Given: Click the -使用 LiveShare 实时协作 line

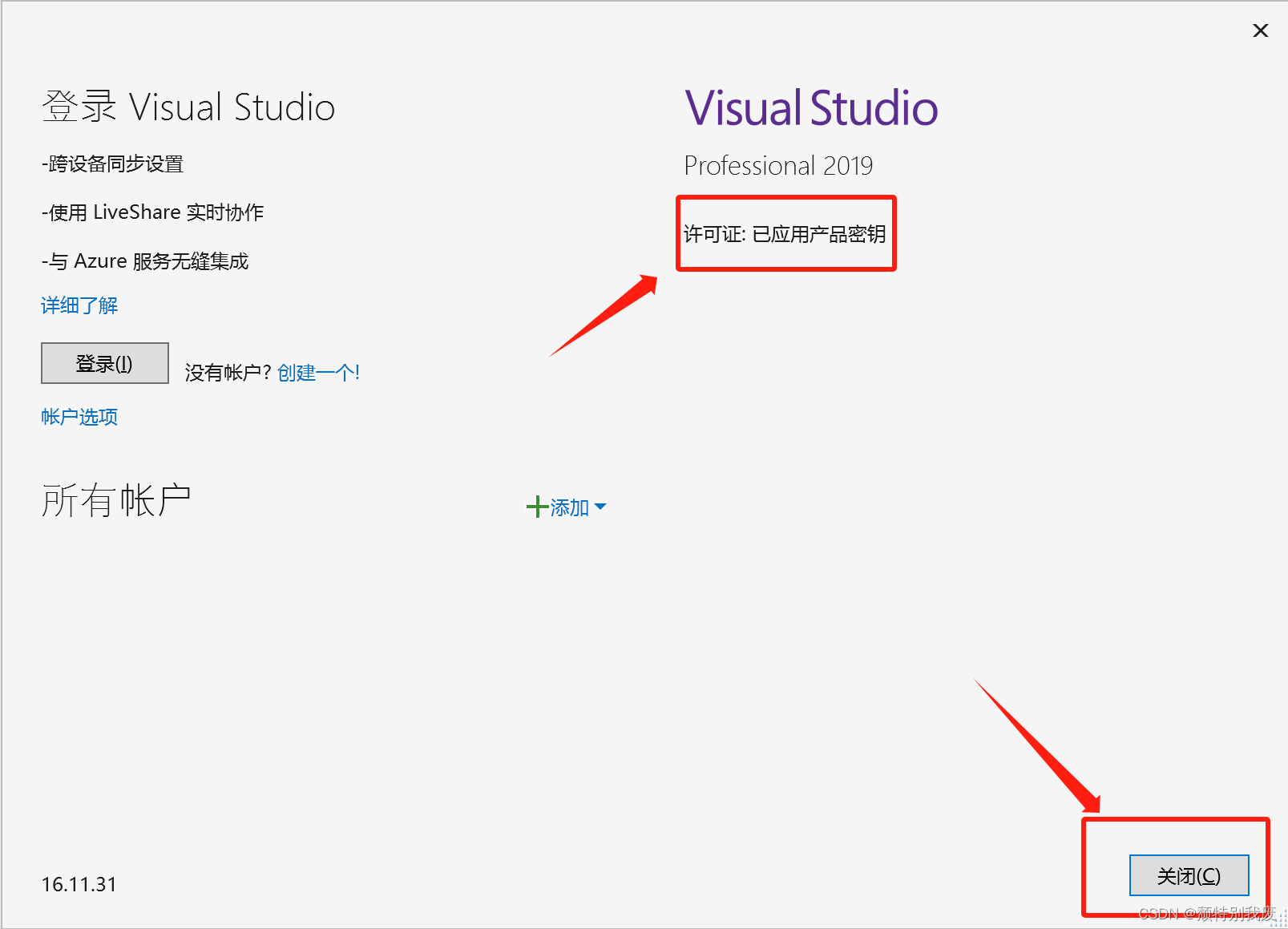Looking at the screenshot, I should [152, 212].
